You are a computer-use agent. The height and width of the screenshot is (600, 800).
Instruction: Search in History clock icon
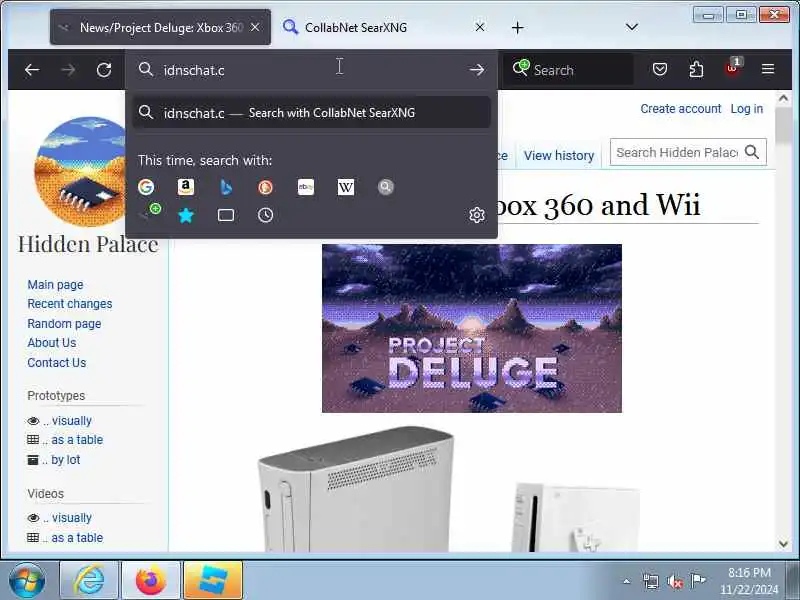click(265, 215)
